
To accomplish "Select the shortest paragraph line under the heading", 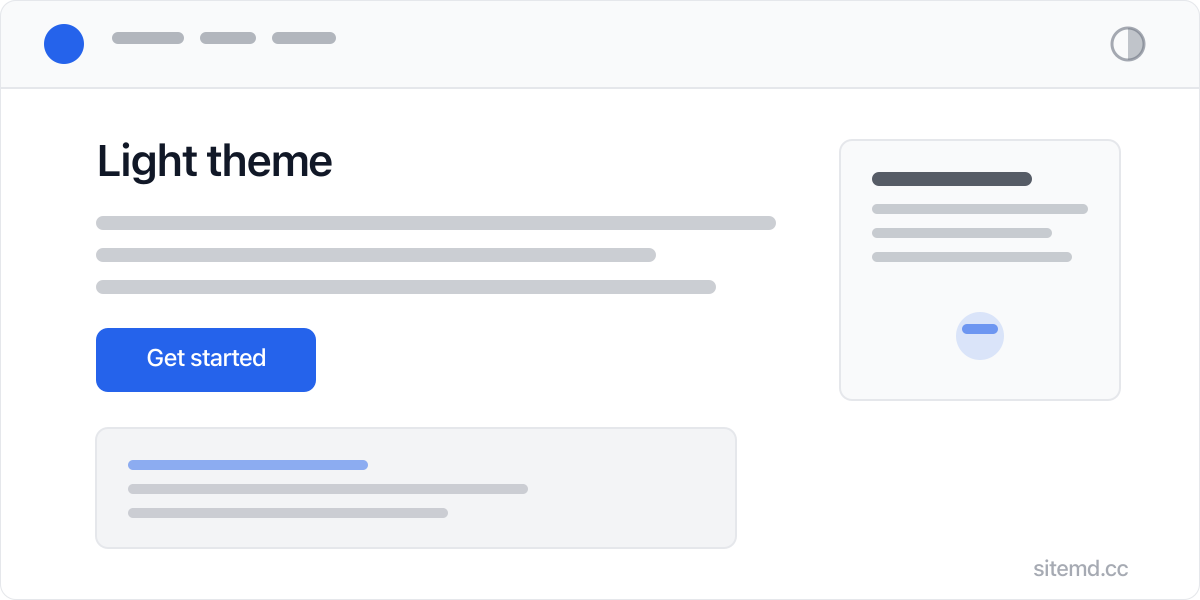I will click(x=376, y=255).
